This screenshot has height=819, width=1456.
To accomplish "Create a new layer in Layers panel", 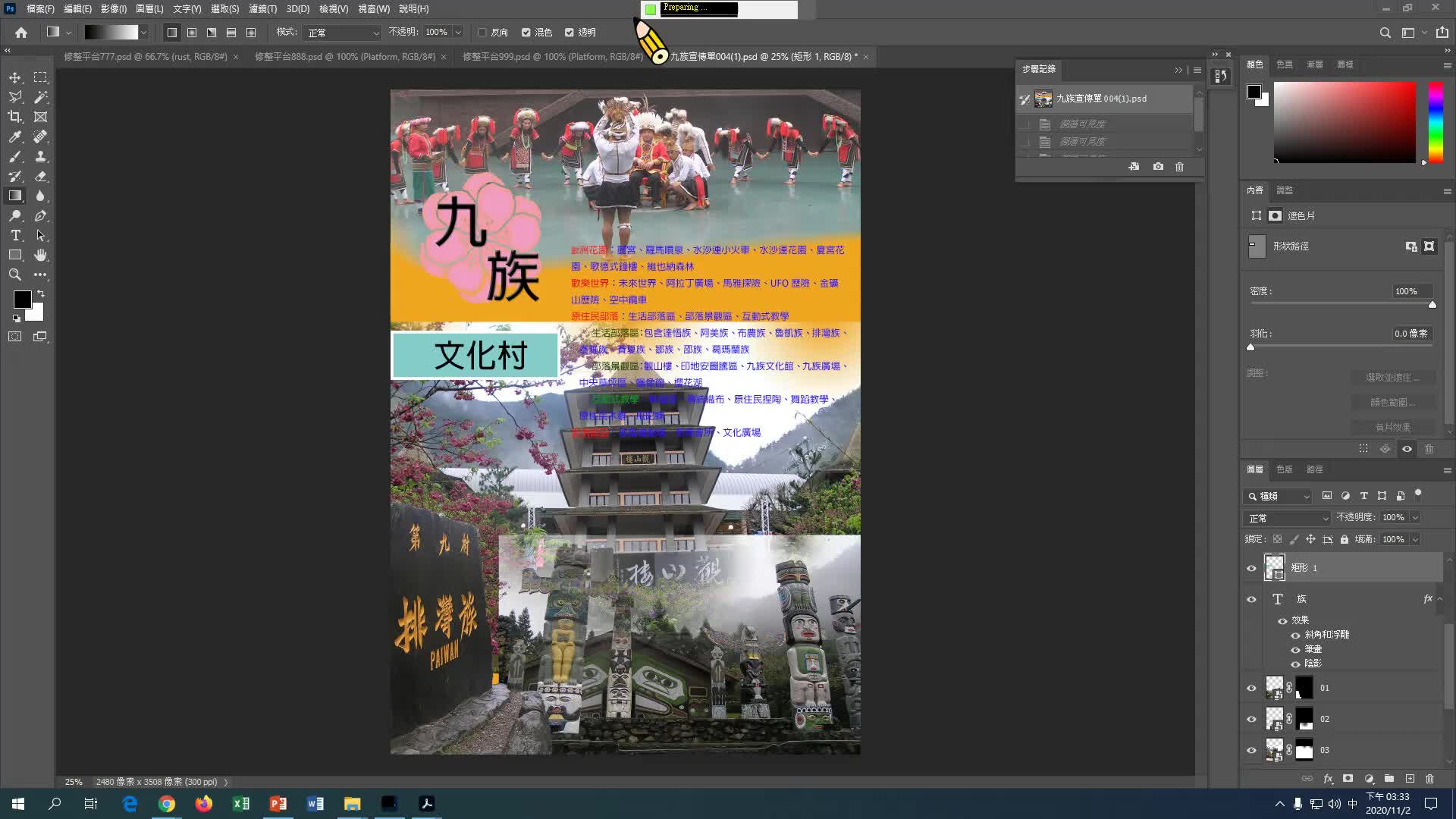I will click(1410, 779).
